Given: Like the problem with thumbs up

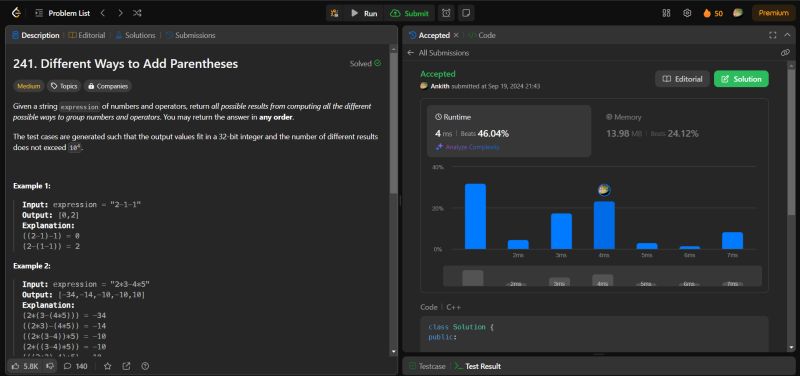Looking at the screenshot, I should [25, 366].
